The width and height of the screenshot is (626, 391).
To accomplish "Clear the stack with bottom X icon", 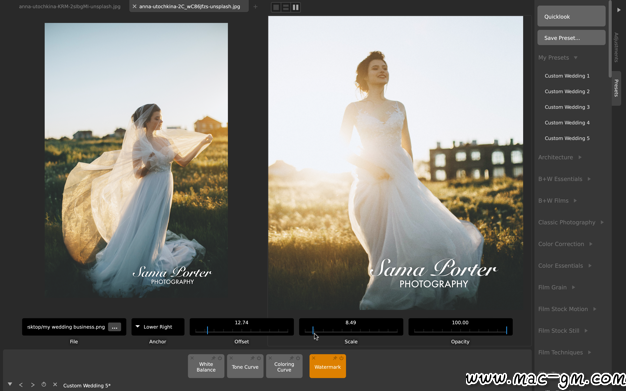I will click(55, 385).
